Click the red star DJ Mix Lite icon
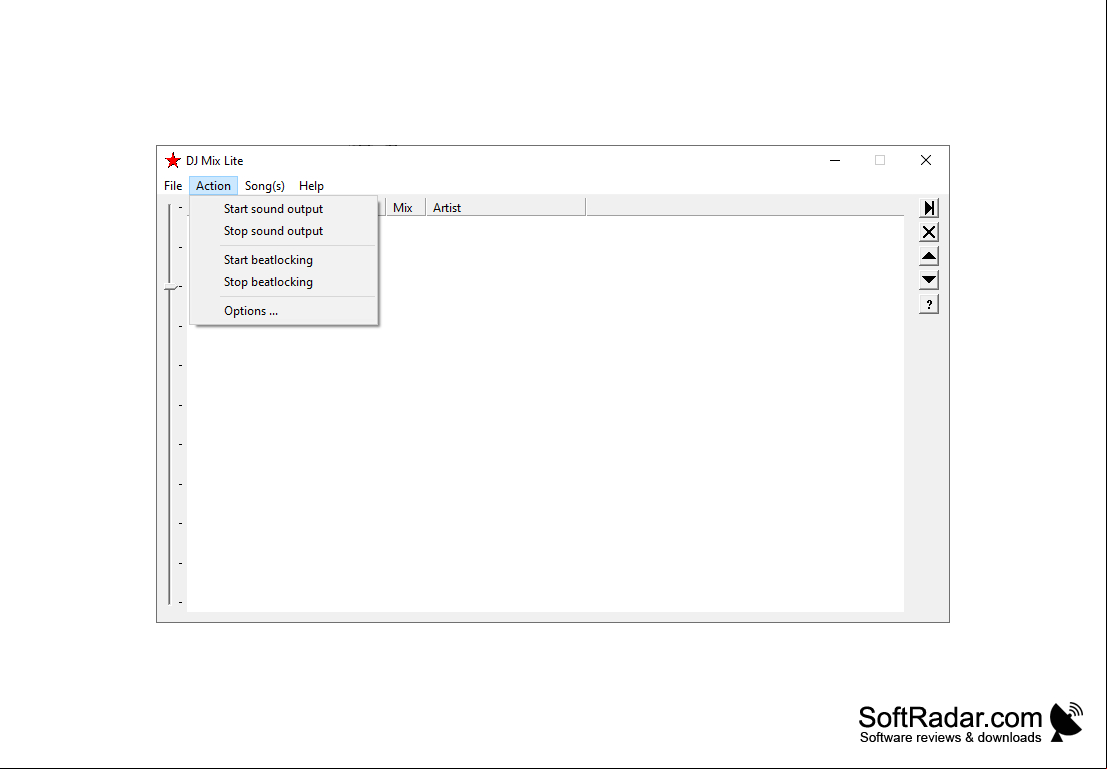 tap(172, 160)
